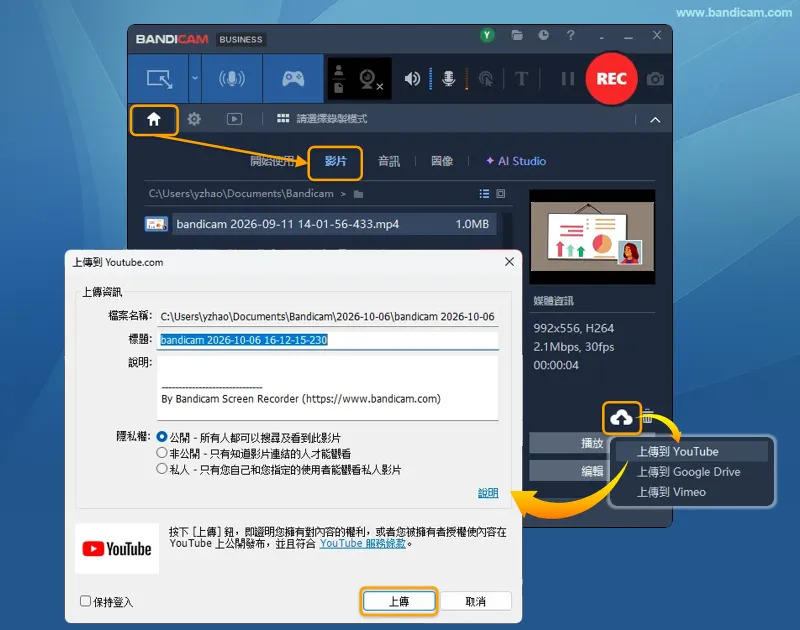Image resolution: width=800 pixels, height=630 pixels.
Task: Open folder icon beside Bandicam path
Action: [x=358, y=194]
